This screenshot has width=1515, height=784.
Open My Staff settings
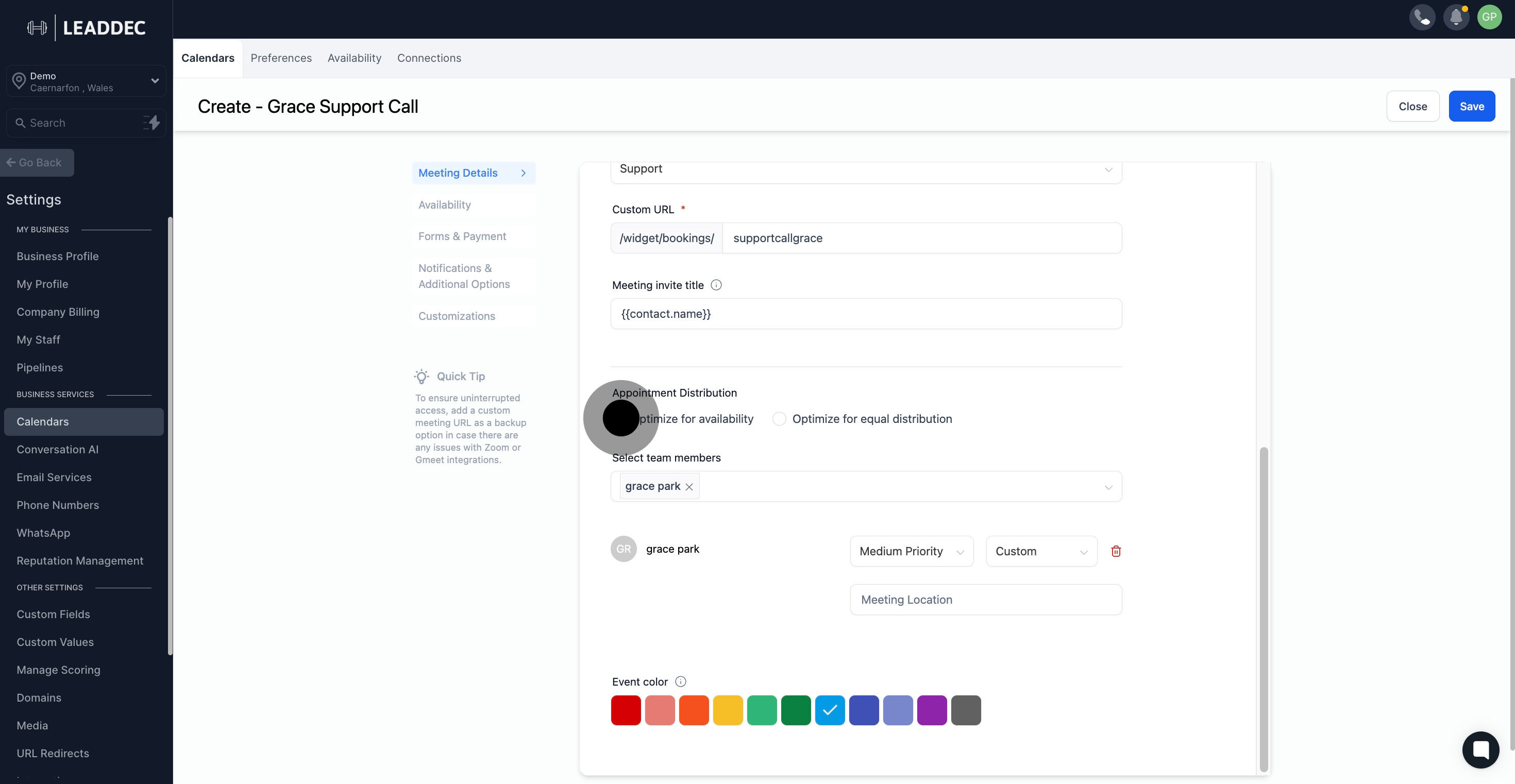38,339
